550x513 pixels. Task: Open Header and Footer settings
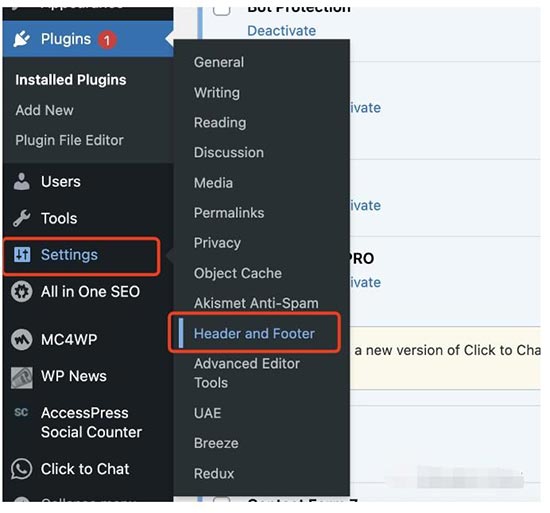point(254,333)
